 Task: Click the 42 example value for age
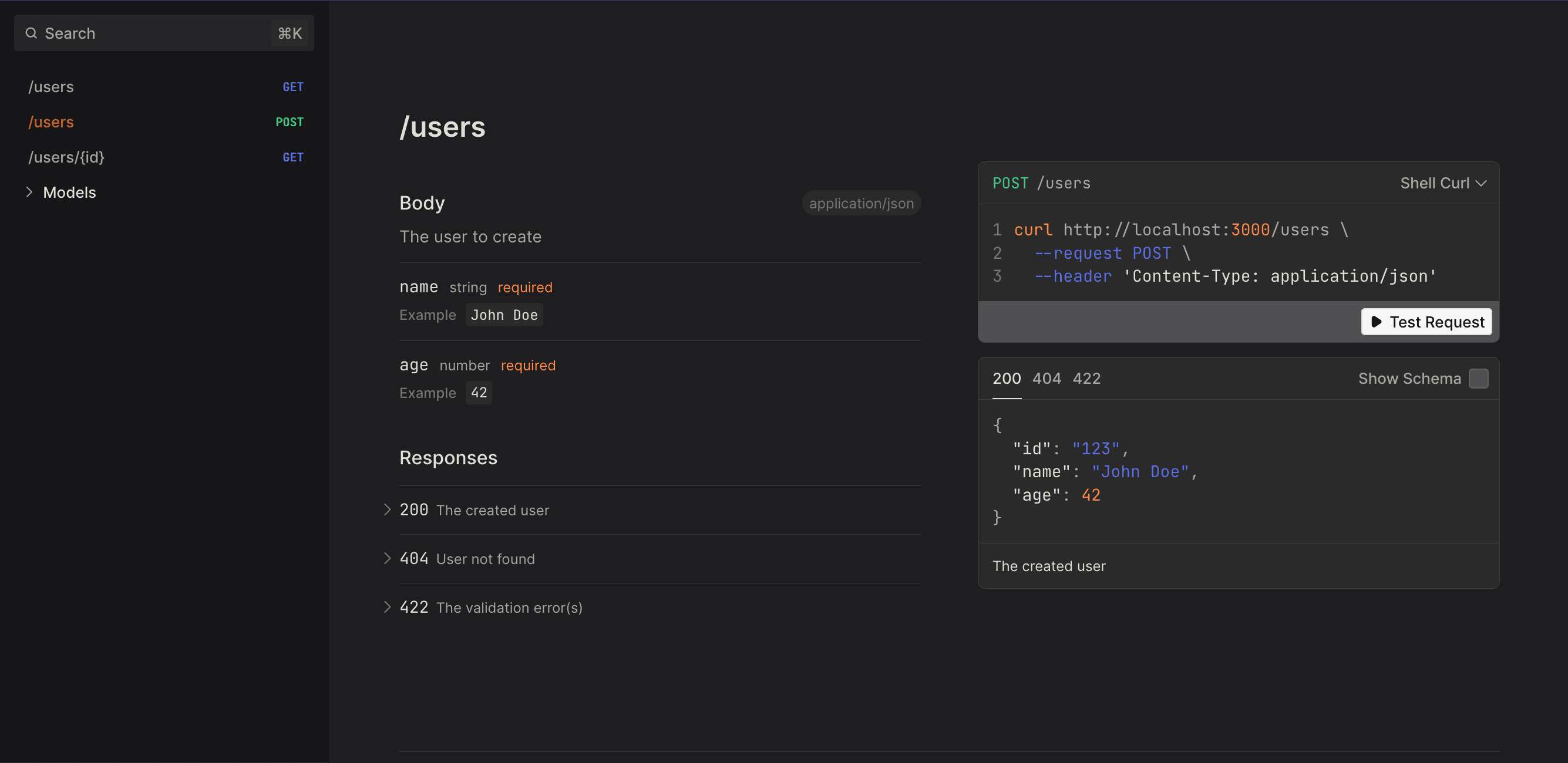pos(479,393)
